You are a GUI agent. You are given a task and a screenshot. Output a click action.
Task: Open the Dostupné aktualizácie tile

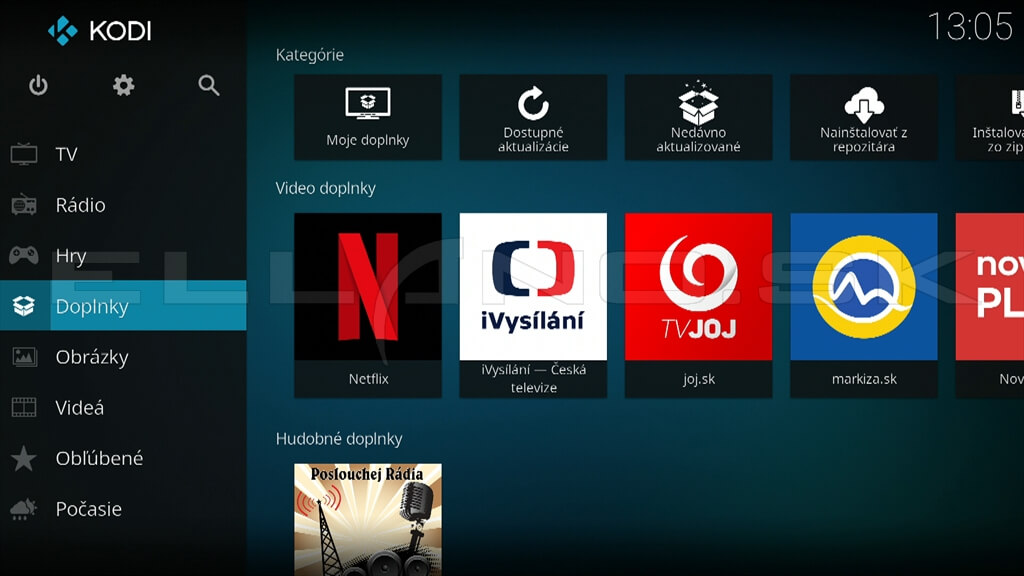[x=533, y=117]
